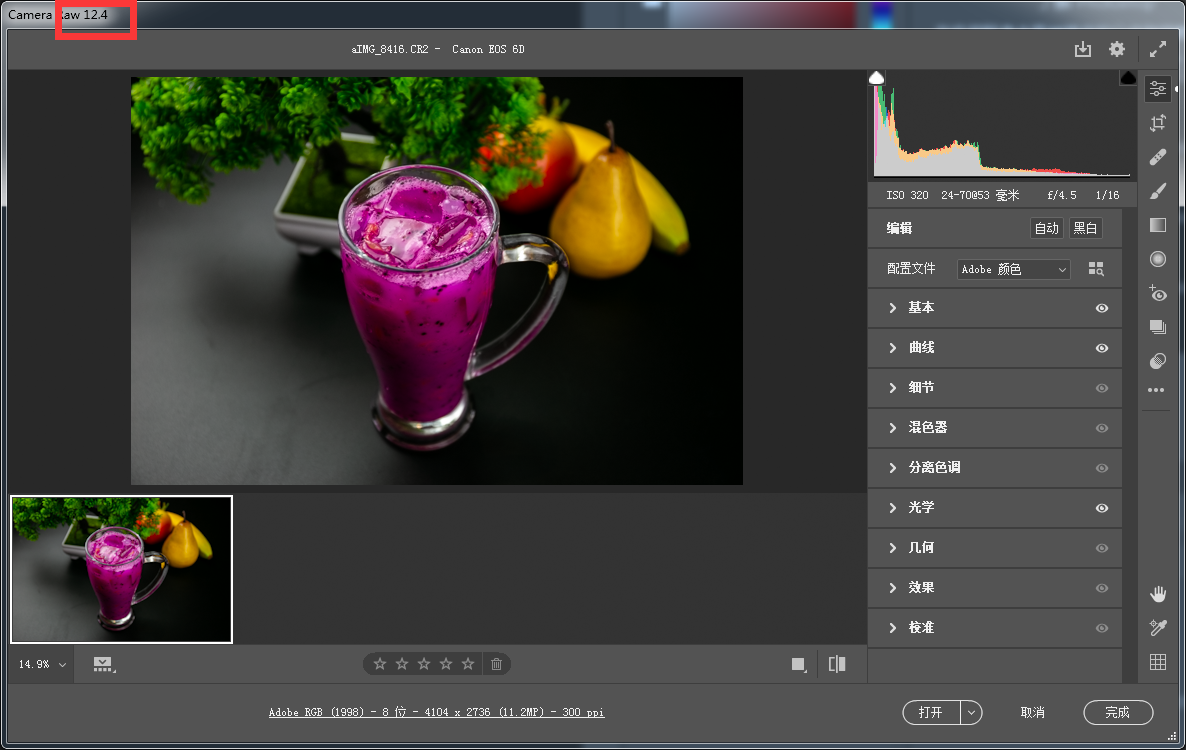Click the 自动 auto adjust button
1186x750 pixels.
1046,228
